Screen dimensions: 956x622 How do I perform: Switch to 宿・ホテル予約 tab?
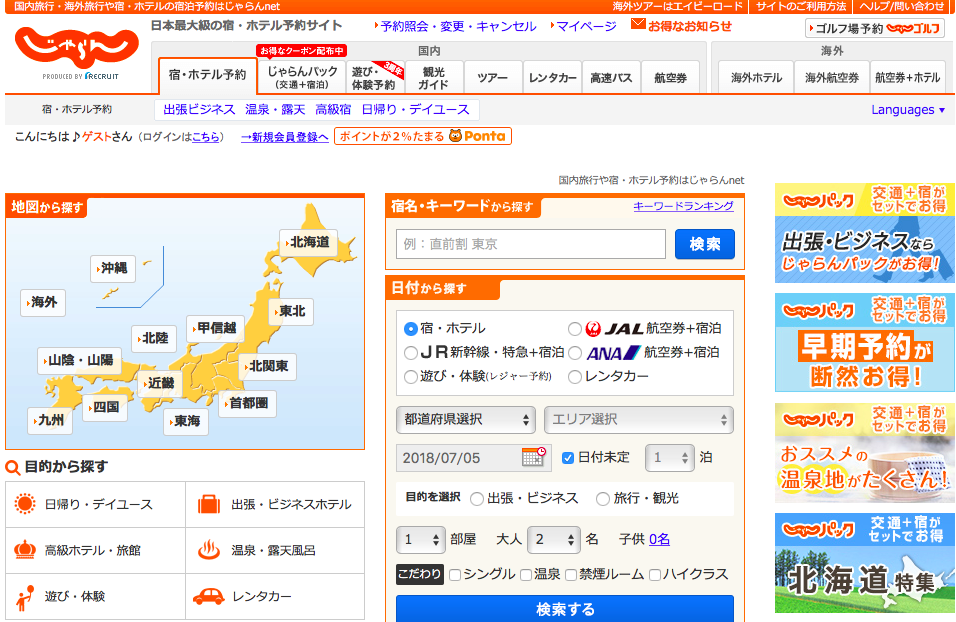(207, 75)
